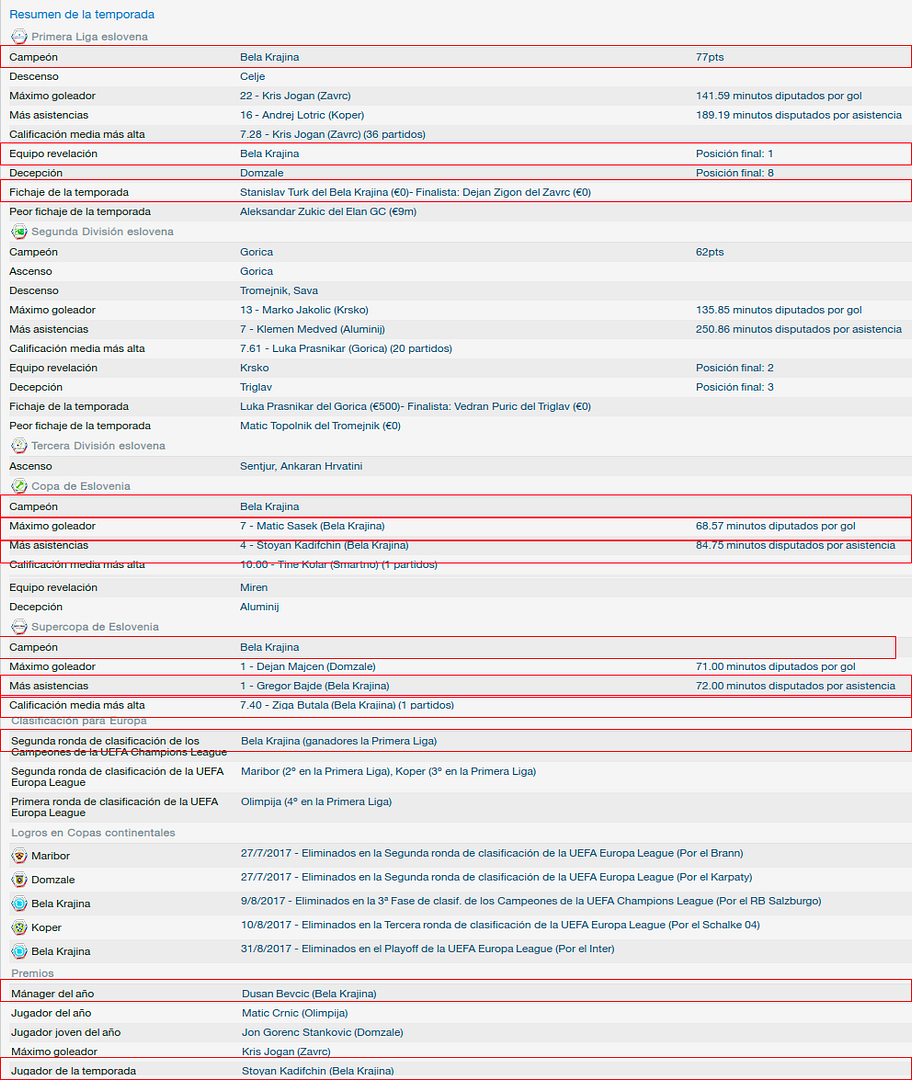Select '7 - Klemen Medved (Aluminij)' assists entry

pyautogui.click(x=313, y=329)
